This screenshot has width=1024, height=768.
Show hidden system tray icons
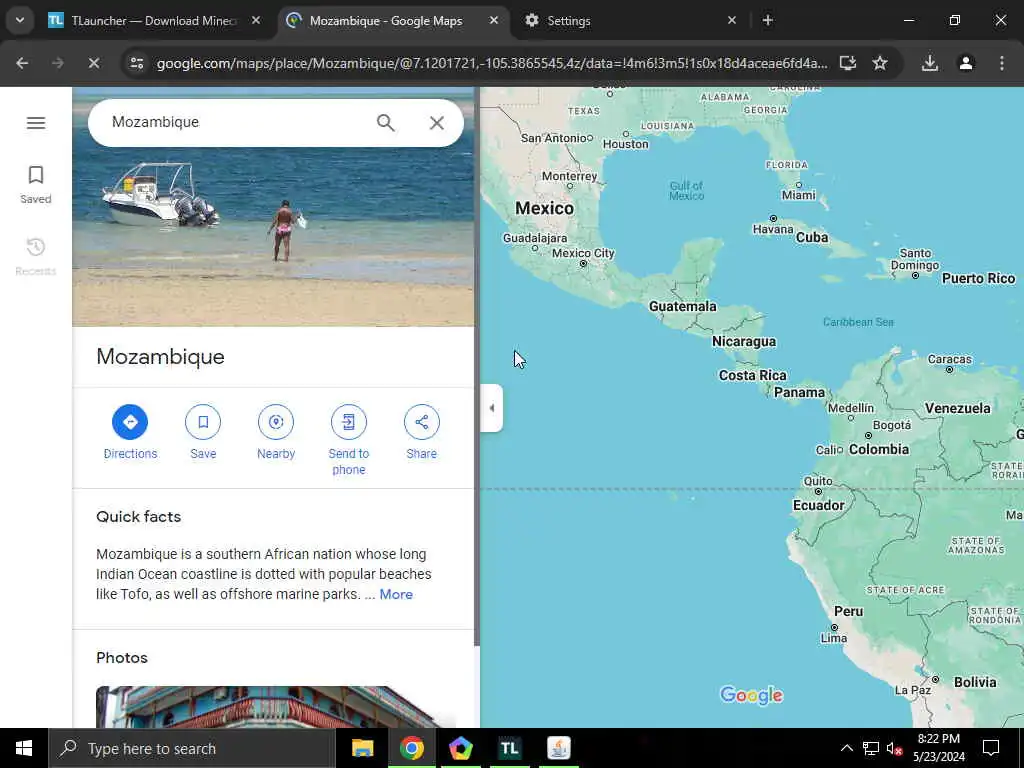click(x=846, y=748)
